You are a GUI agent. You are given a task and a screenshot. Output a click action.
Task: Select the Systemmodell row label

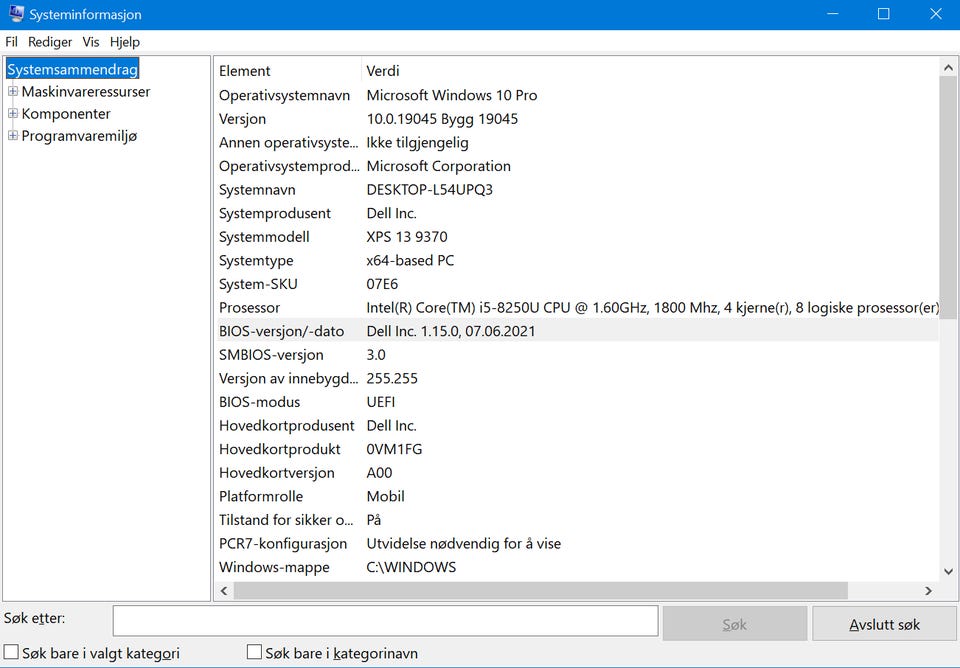point(264,237)
